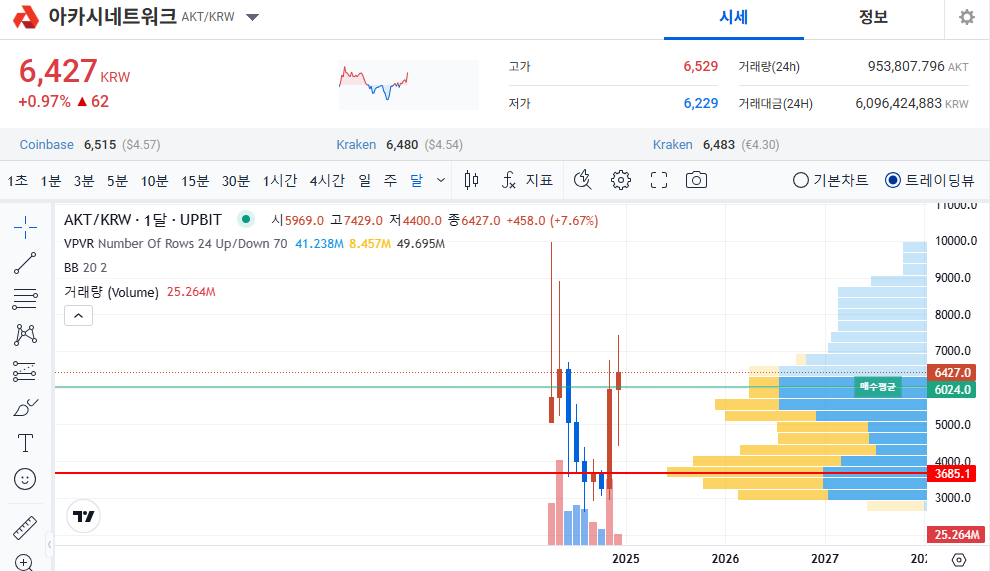Set the interval to 1시간
The height and width of the screenshot is (571, 990).
(280, 181)
